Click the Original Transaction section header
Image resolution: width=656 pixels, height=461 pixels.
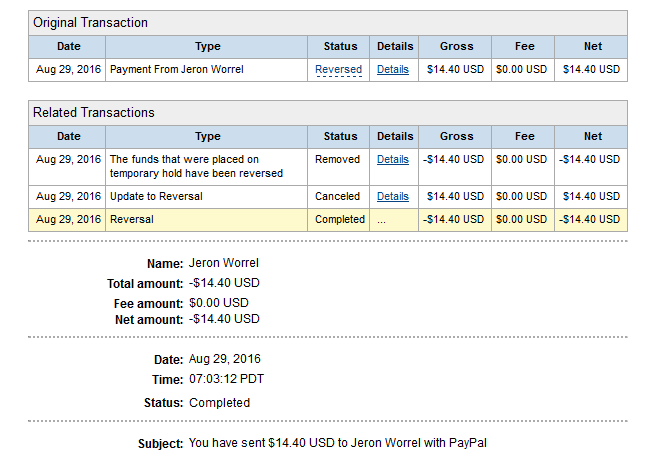[x=328, y=23]
